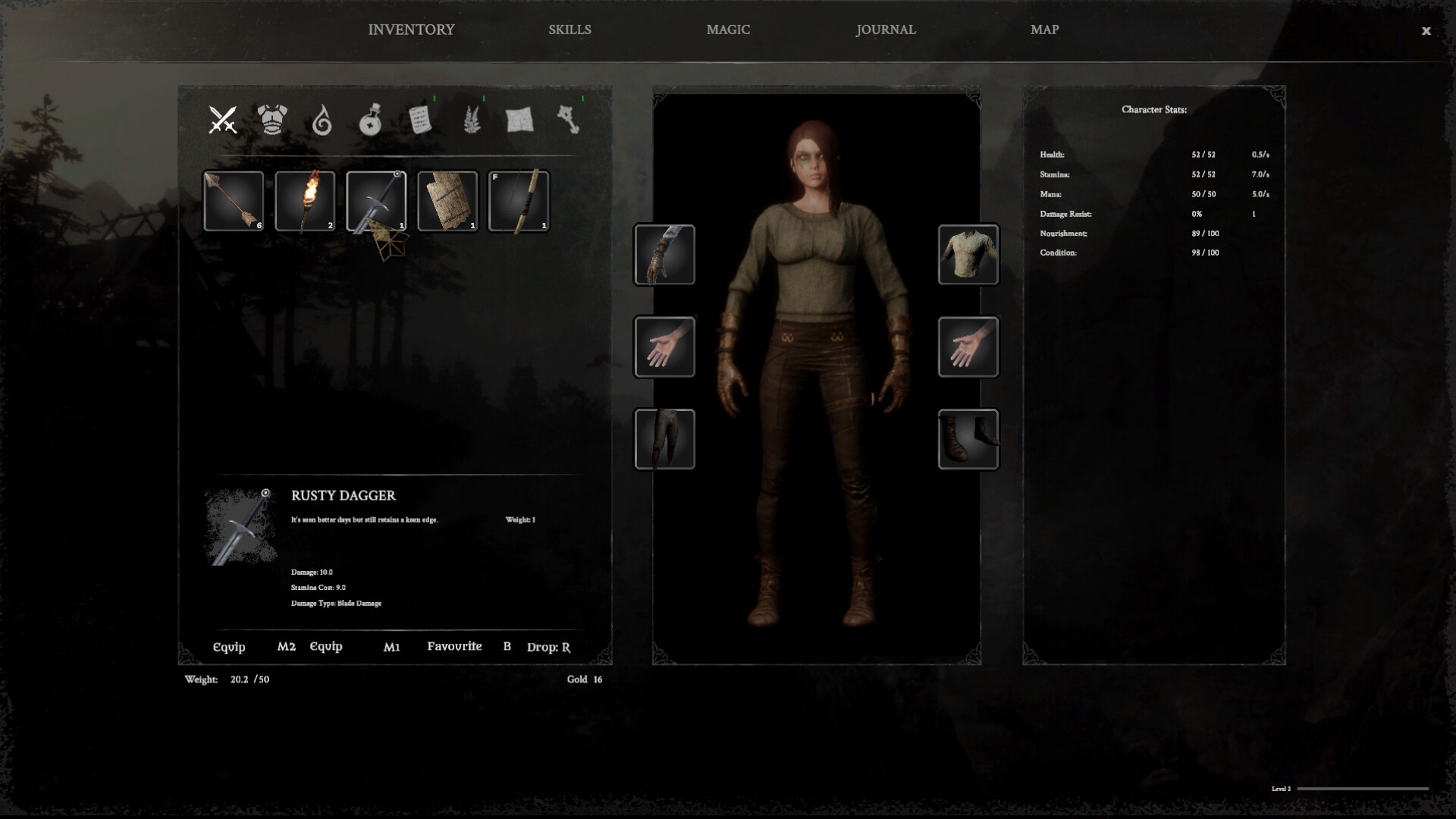Close the menu with the X
This screenshot has height=819, width=1456.
tap(1426, 31)
